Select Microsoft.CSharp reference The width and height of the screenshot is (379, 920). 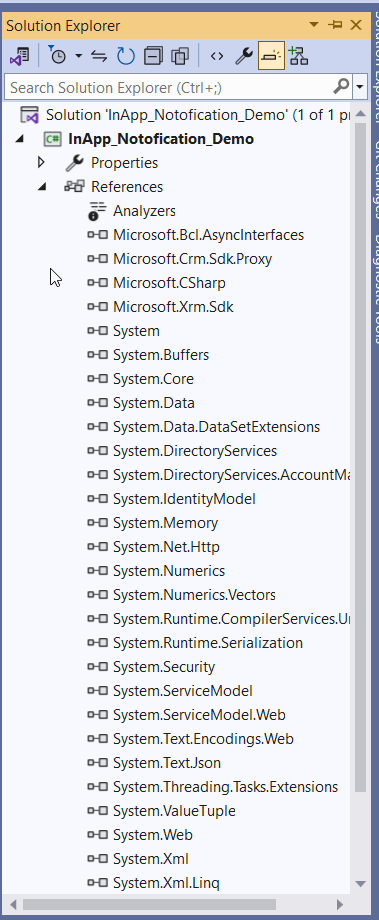[x=169, y=283]
